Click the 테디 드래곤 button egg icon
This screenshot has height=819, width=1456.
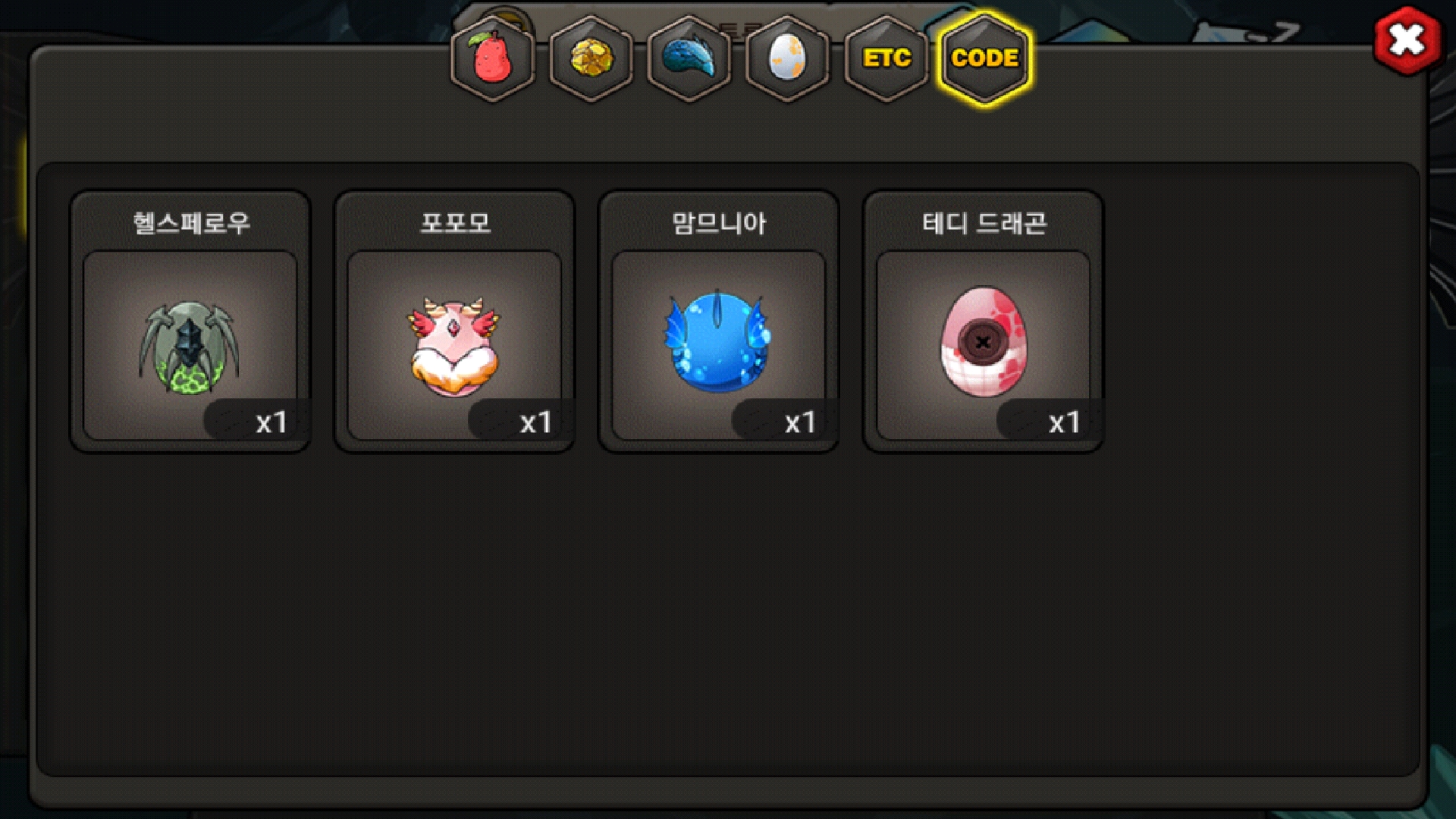point(983,342)
